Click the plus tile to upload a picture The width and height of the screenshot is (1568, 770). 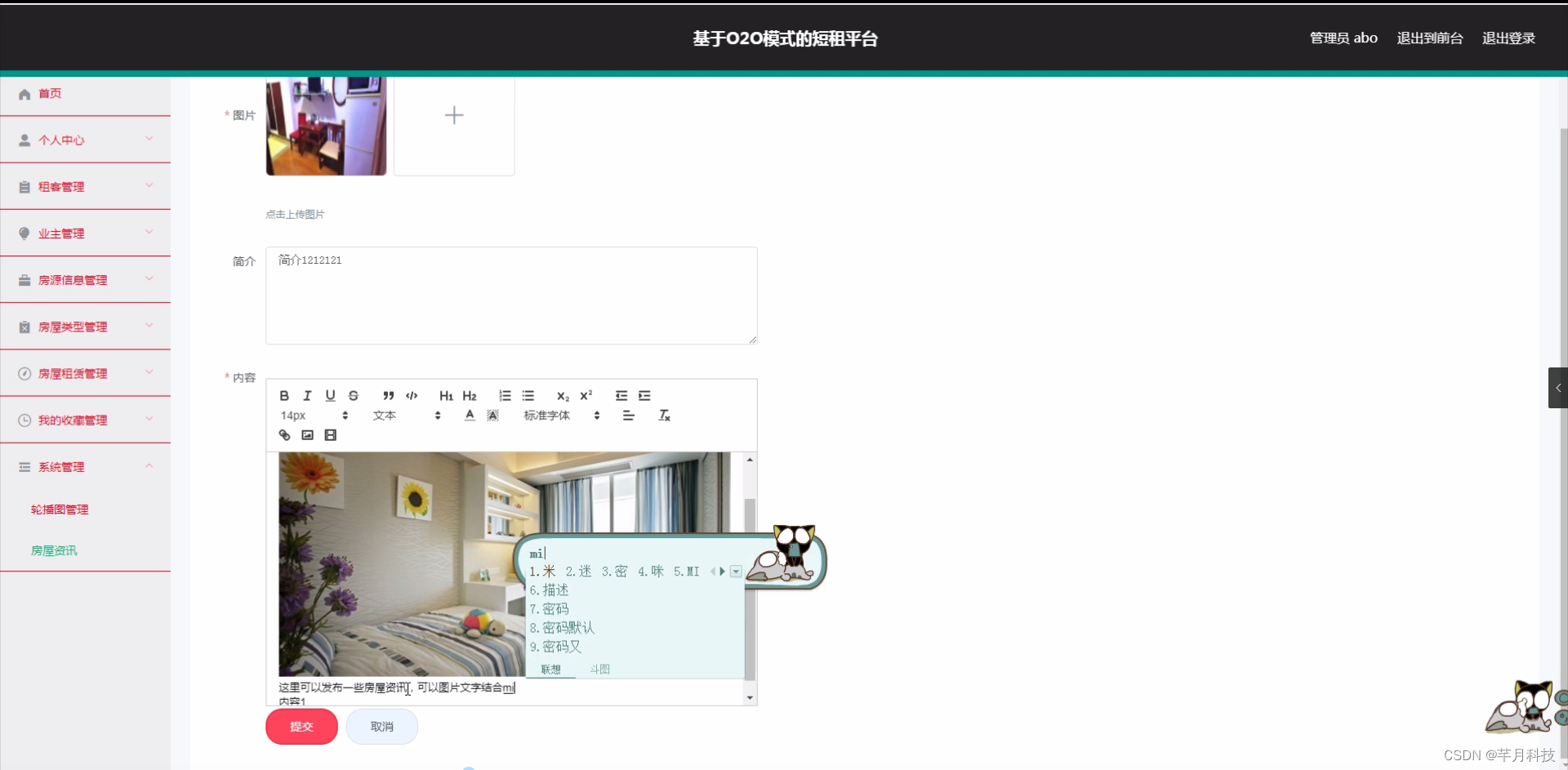(x=453, y=115)
